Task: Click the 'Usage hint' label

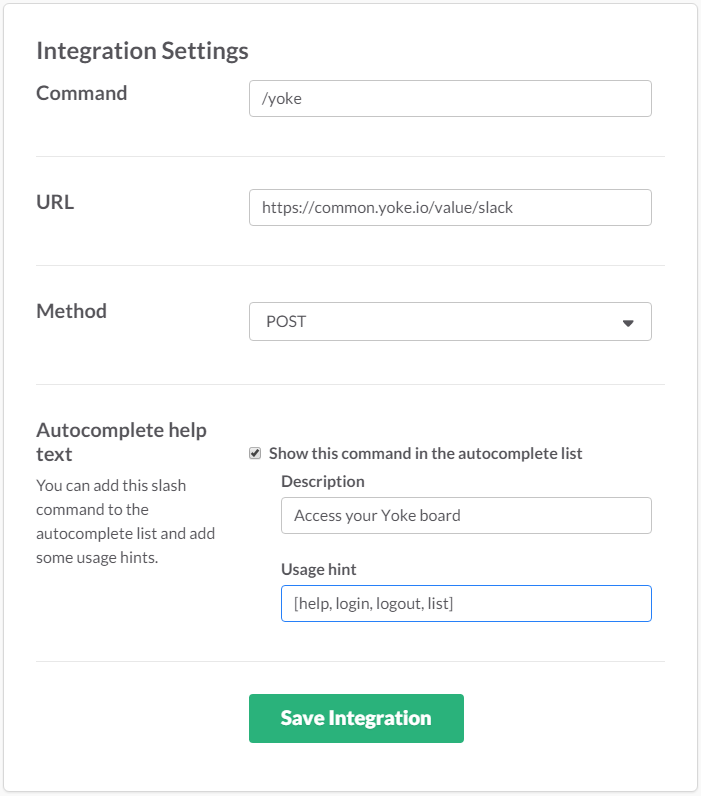Action: (x=319, y=570)
